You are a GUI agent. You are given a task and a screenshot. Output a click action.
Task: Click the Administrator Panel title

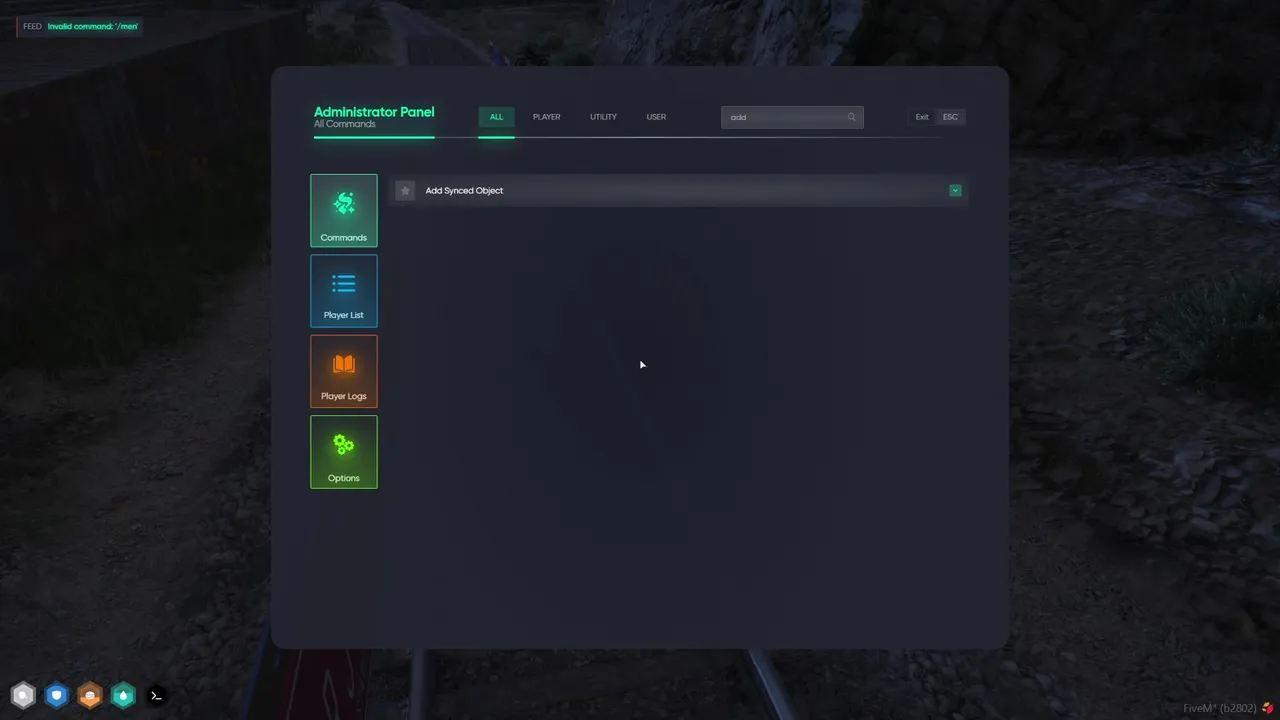pyautogui.click(x=374, y=112)
